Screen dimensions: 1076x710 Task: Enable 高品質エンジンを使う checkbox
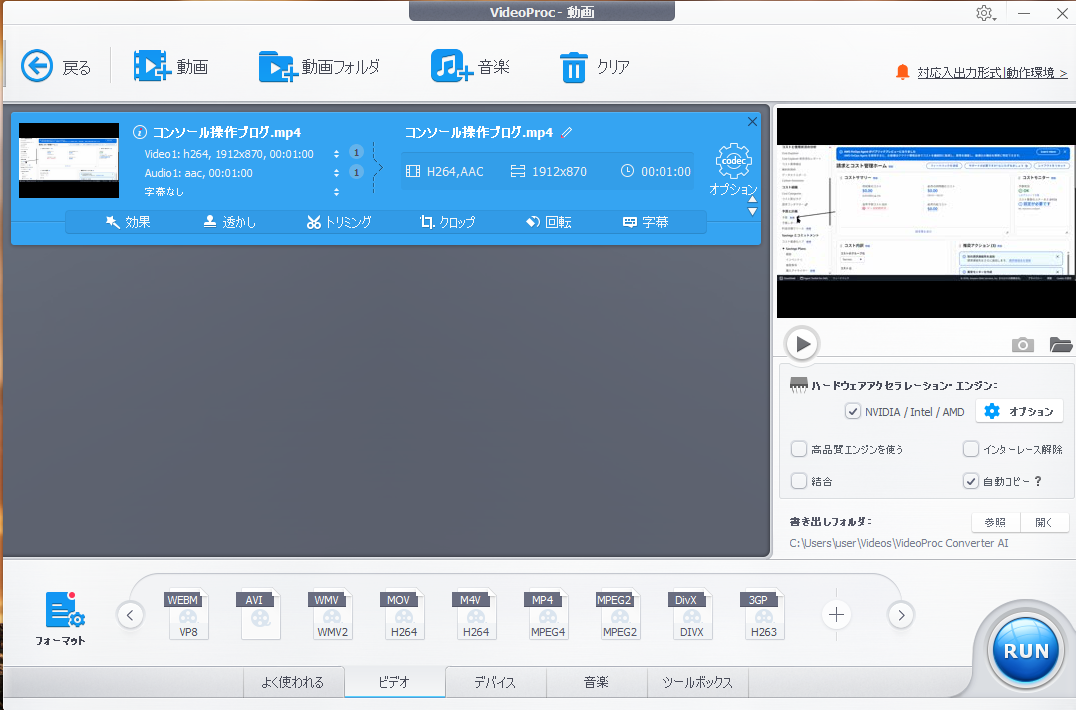pos(799,449)
